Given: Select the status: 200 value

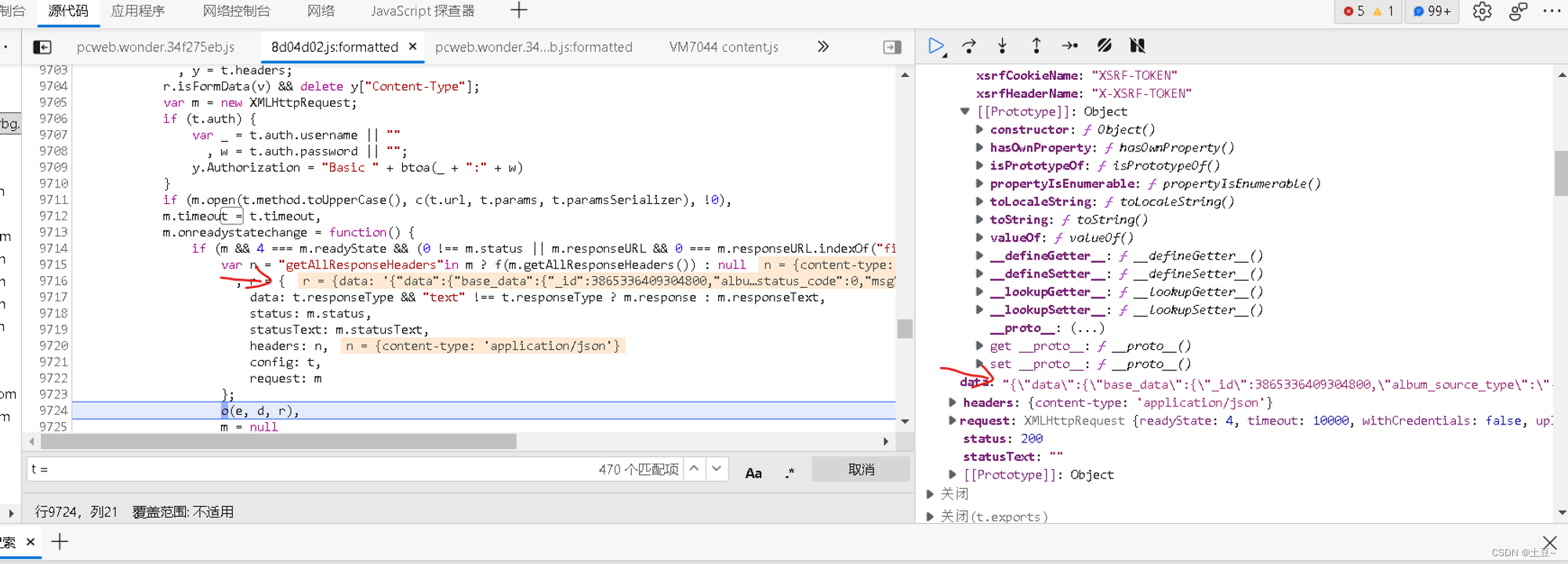Looking at the screenshot, I should coord(1032,438).
